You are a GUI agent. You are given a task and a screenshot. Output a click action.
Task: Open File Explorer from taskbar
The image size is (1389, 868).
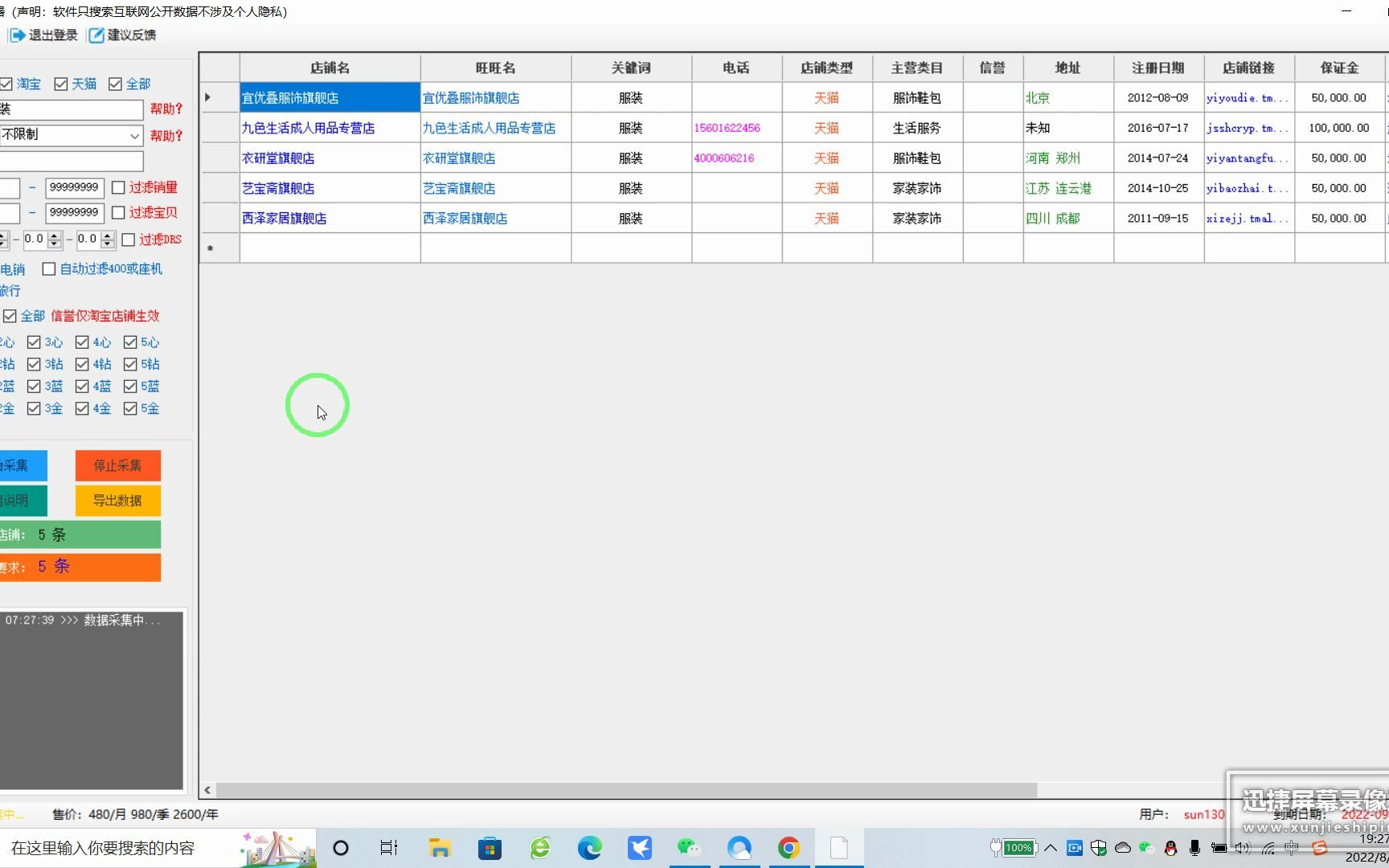(439, 848)
